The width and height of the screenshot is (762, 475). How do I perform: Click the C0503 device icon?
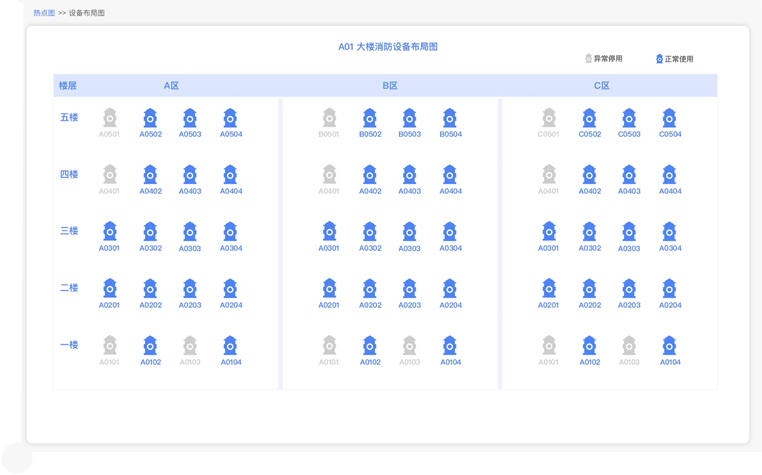coord(629,118)
